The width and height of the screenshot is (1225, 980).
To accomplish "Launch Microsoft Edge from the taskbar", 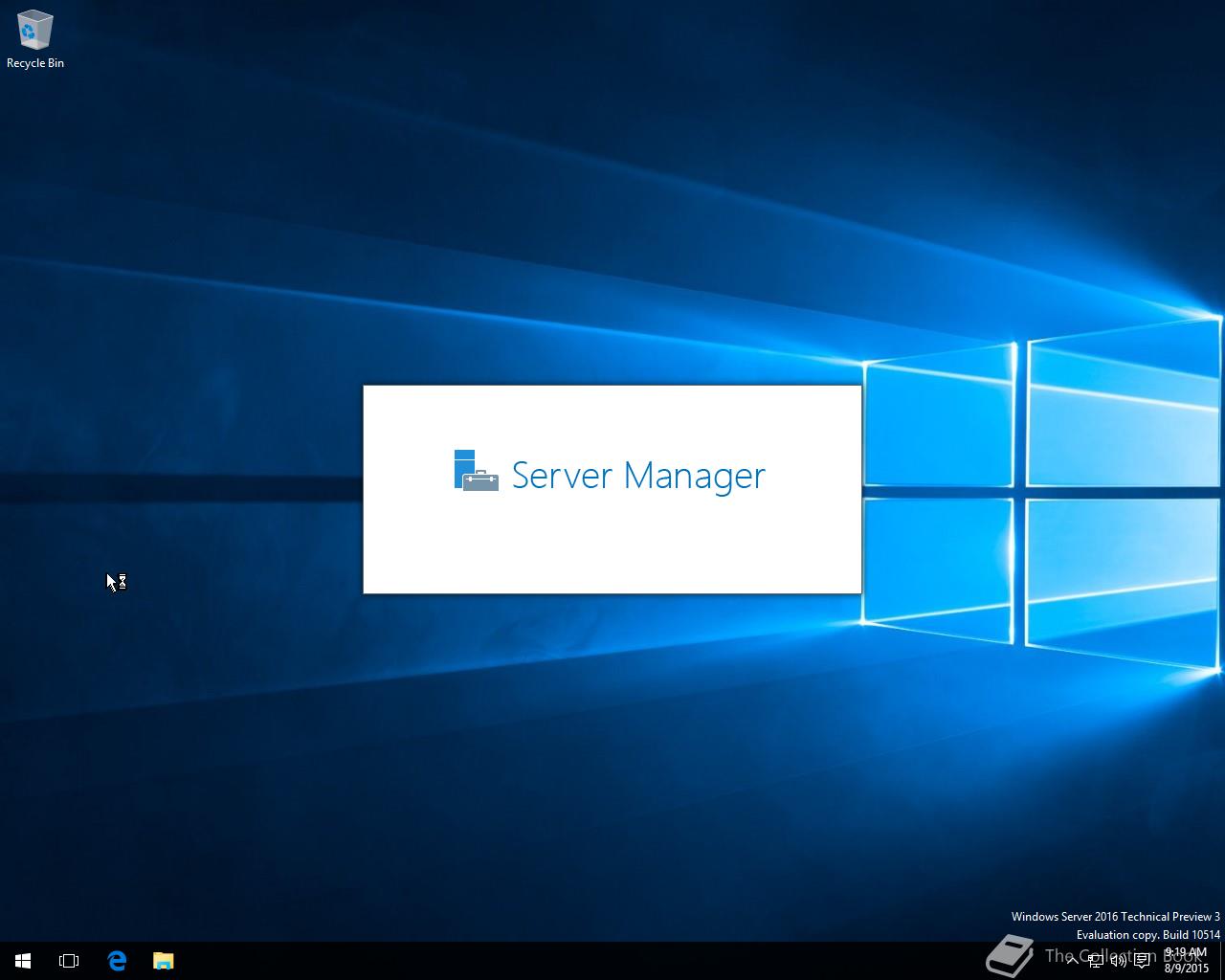I will point(117,961).
